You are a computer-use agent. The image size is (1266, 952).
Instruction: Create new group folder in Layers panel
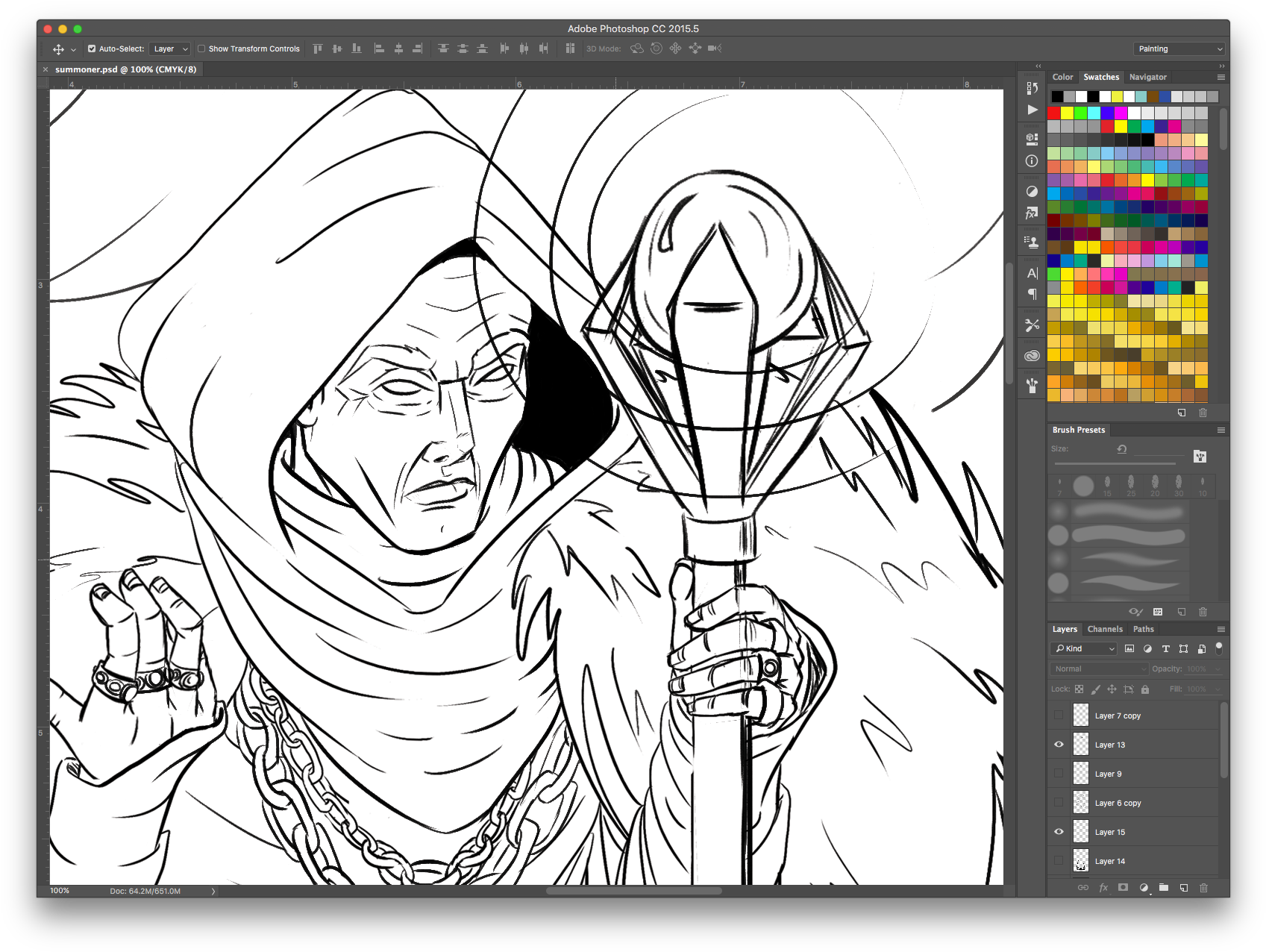tap(1163, 888)
